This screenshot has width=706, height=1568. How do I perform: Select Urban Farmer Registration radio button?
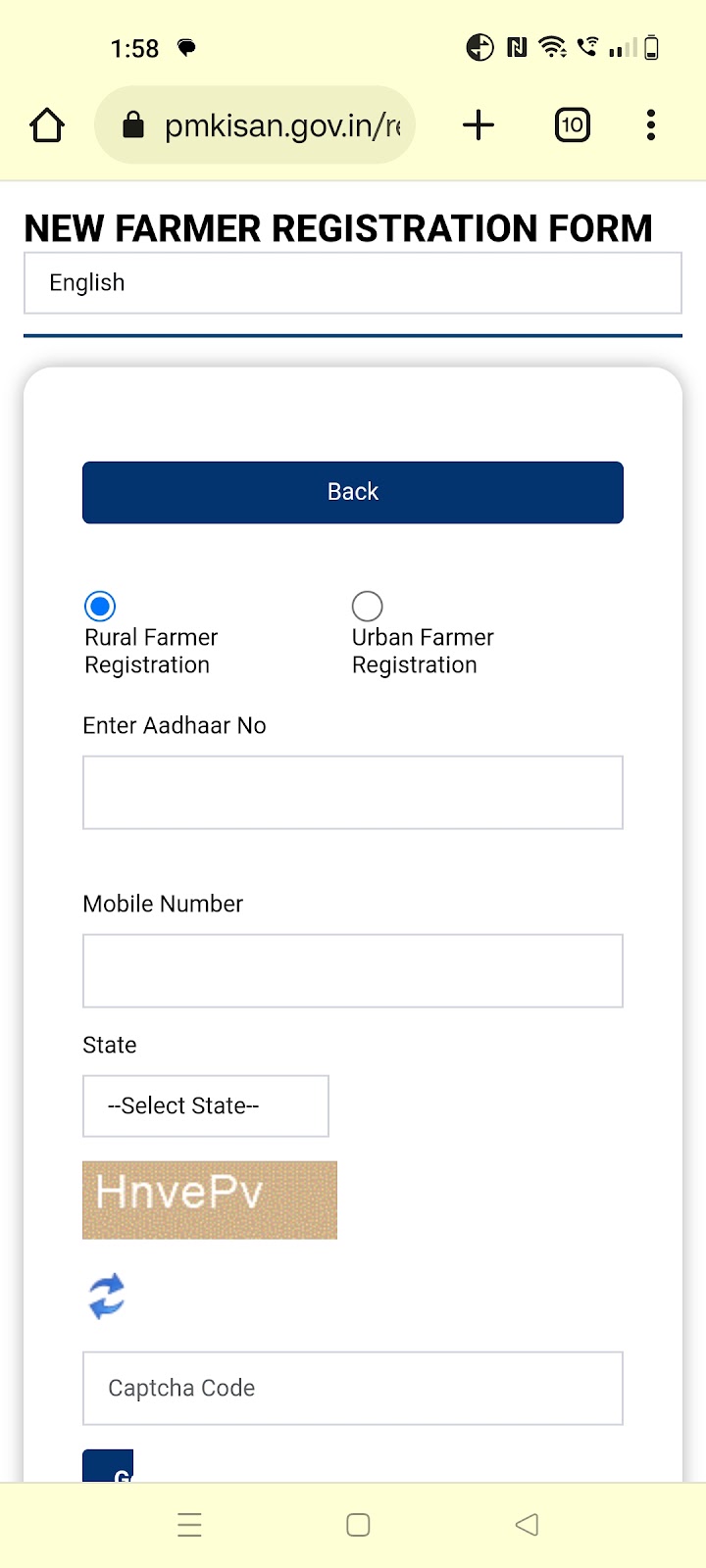click(x=367, y=607)
